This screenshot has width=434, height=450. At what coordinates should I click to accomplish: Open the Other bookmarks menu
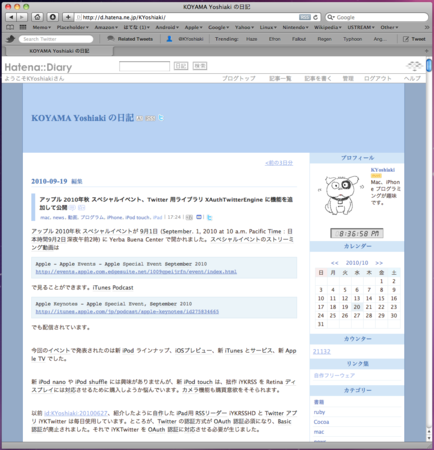tap(389, 27)
